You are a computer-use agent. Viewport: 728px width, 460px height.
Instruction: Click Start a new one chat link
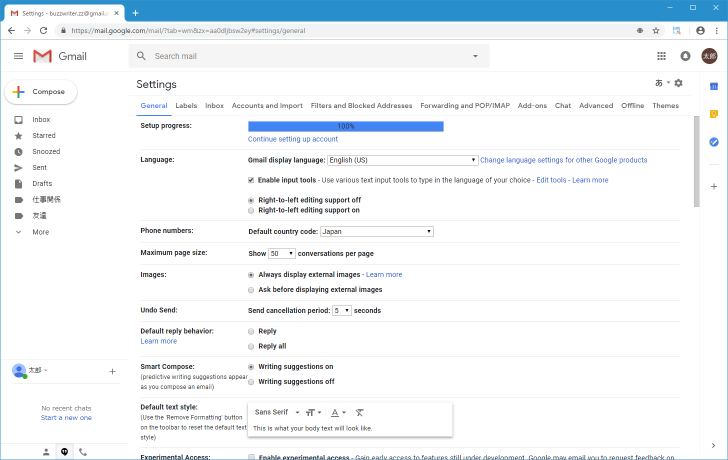click(x=66, y=418)
